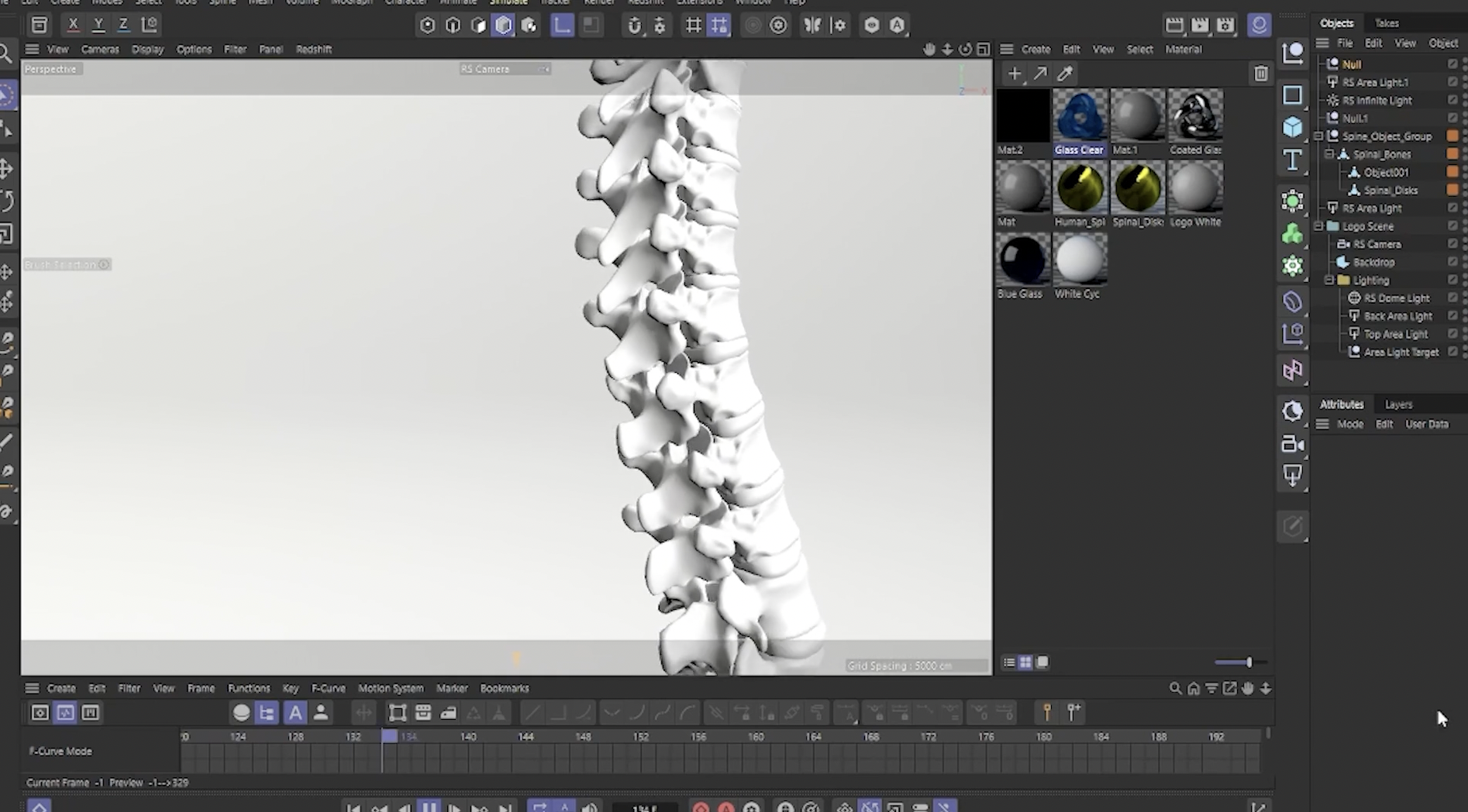
Task: Select the Text T object icon
Action: click(x=1292, y=160)
